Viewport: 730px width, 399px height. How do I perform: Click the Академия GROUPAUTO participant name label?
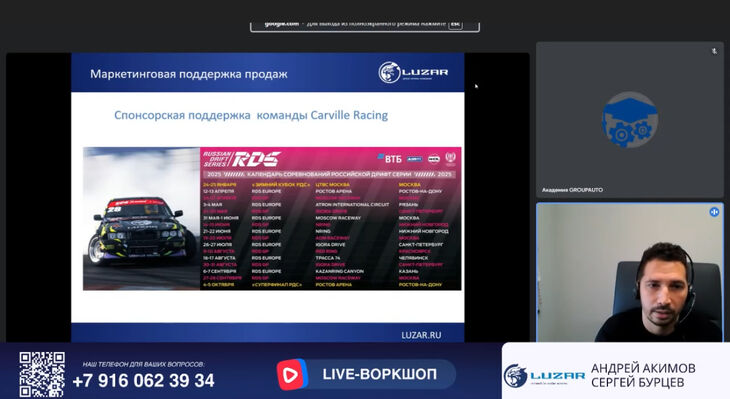(x=572, y=190)
